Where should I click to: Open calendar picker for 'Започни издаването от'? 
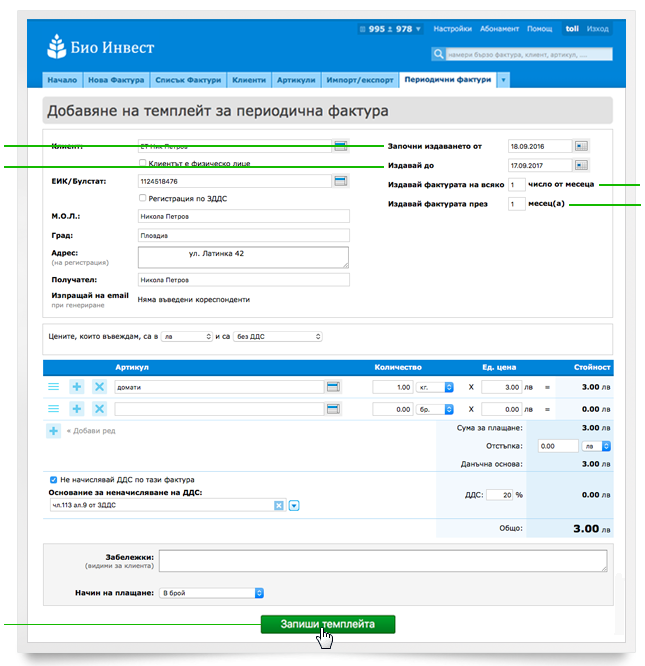coord(582,146)
